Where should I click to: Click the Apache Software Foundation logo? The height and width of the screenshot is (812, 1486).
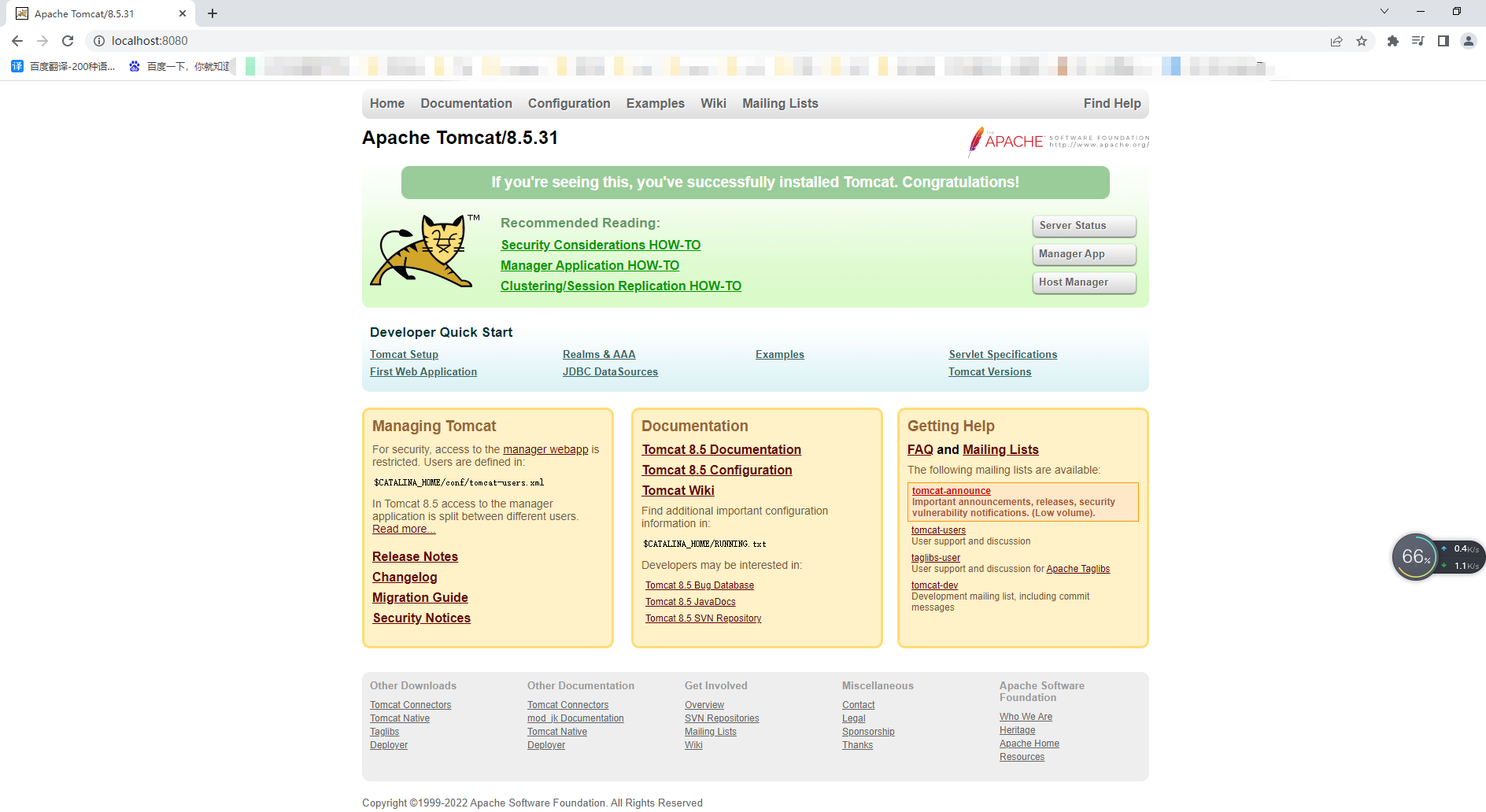point(1059,142)
